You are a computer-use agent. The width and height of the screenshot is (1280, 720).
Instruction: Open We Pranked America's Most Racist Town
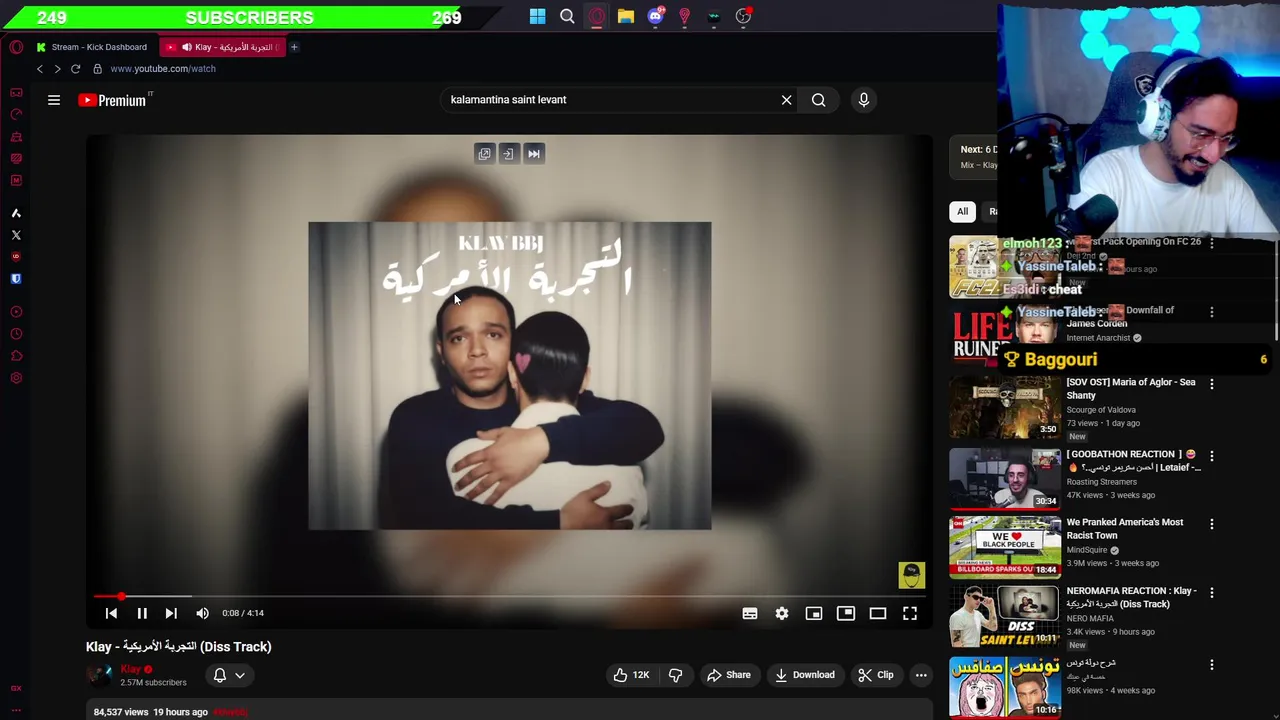pyautogui.click(x=1125, y=528)
